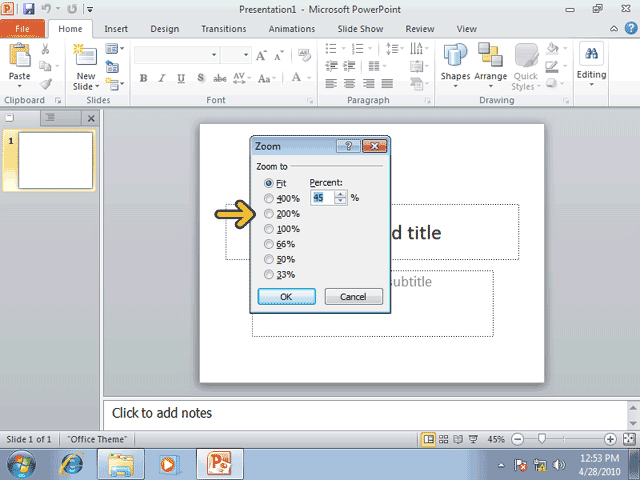The width and height of the screenshot is (640, 480).
Task: Start Slide Show from status bar
Action: (473, 439)
